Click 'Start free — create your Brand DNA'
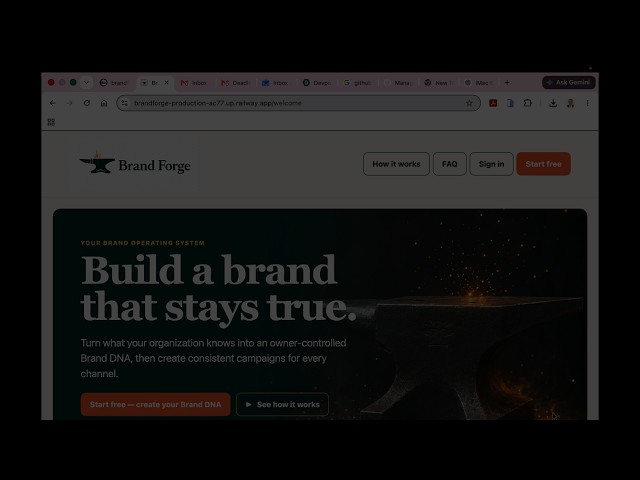The height and width of the screenshot is (480, 640). [156, 404]
